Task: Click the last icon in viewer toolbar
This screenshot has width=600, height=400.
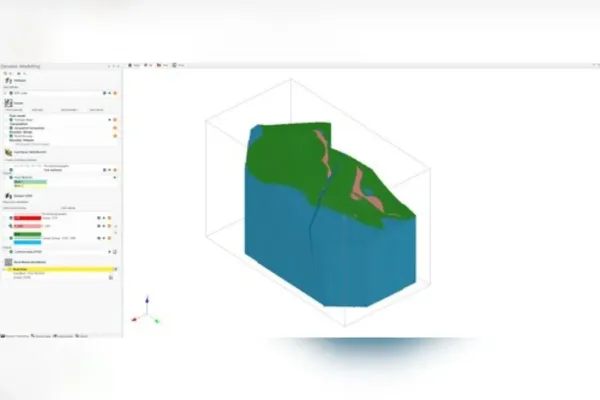Action: pyautogui.click(x=174, y=65)
